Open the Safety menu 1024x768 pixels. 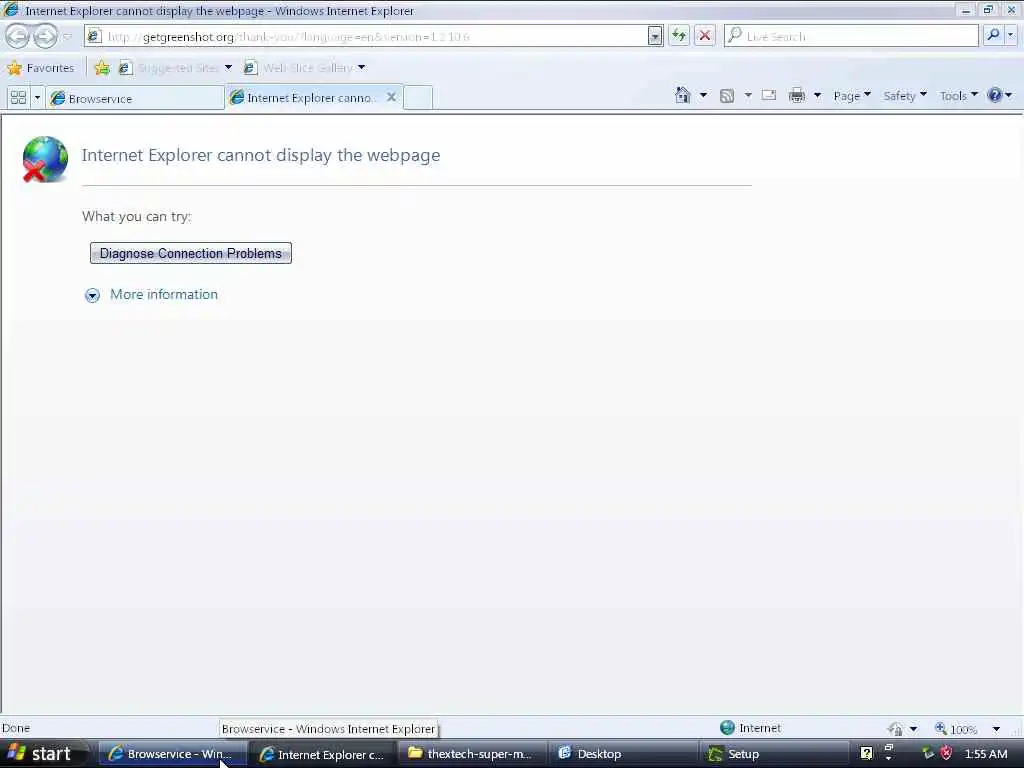tap(905, 95)
